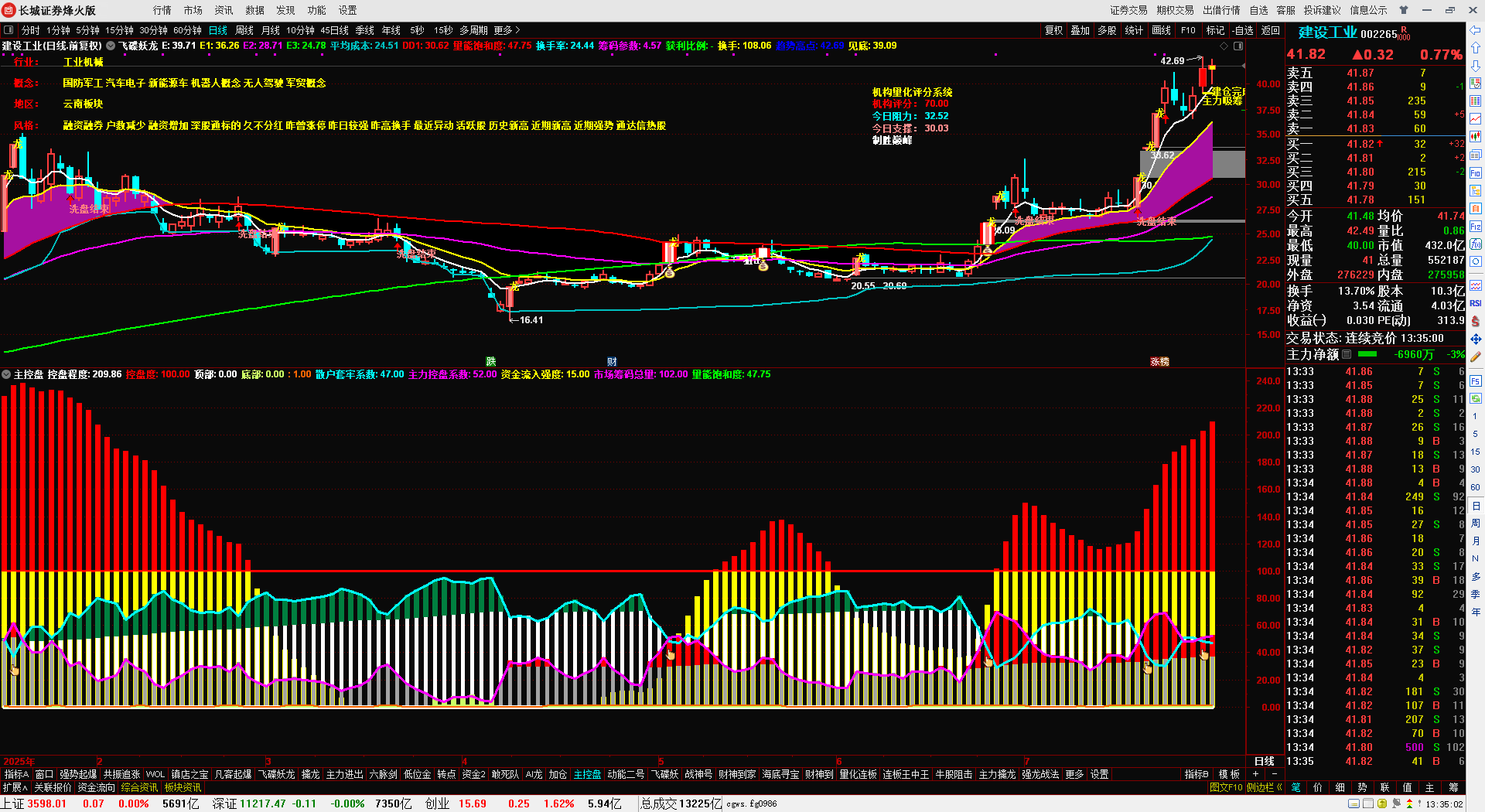Click the small list icon beside 主力净额
Screen dimensions: 1485x812
1347,354
